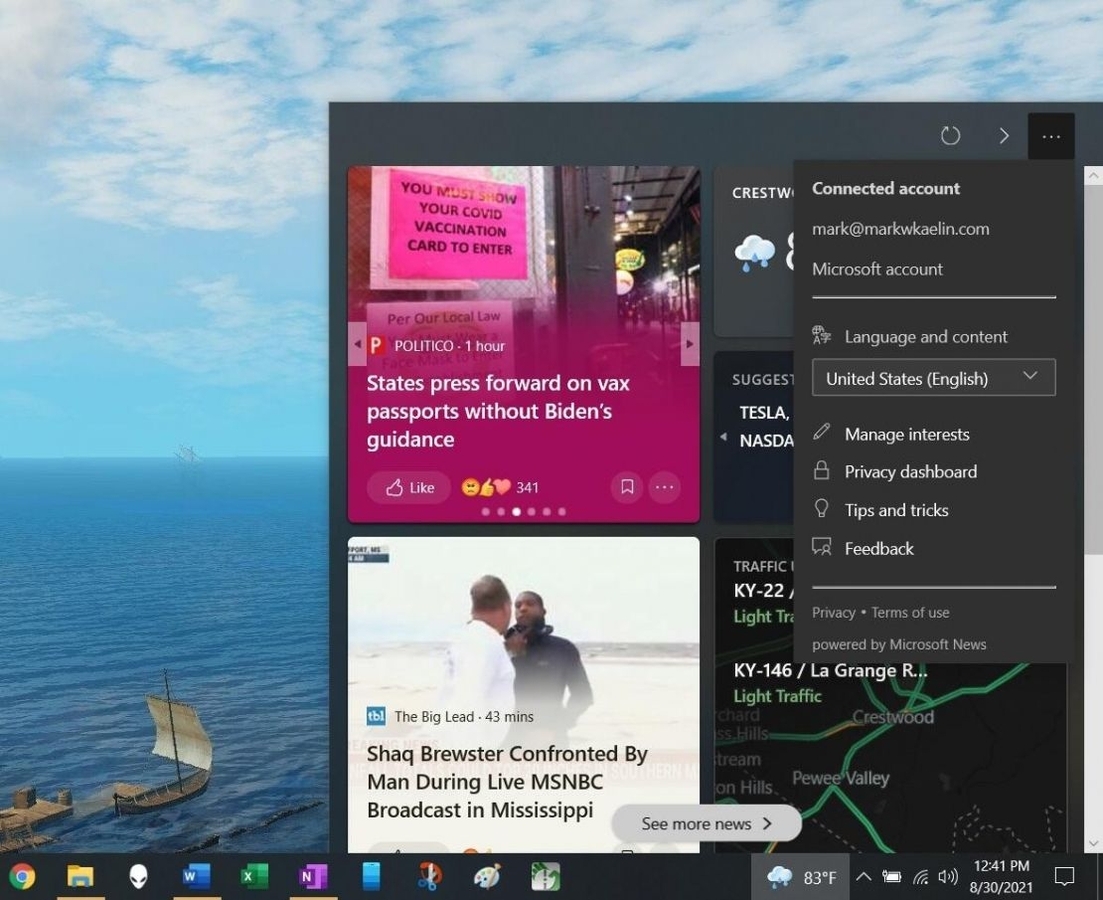Click the Tips and tricks lightbulb icon

[821, 509]
